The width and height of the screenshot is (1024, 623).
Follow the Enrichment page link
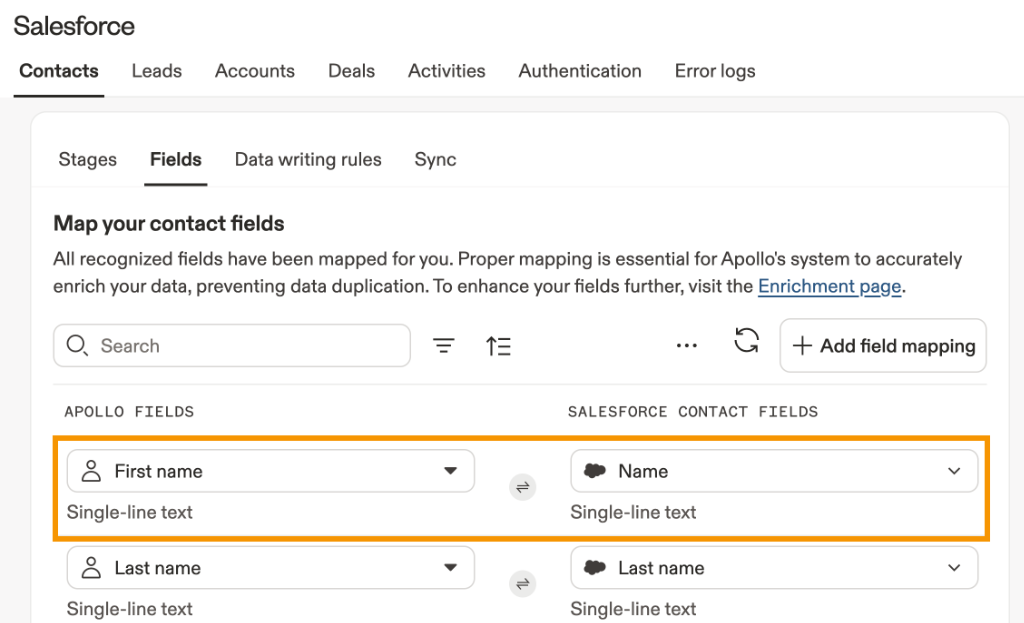pyautogui.click(x=829, y=286)
